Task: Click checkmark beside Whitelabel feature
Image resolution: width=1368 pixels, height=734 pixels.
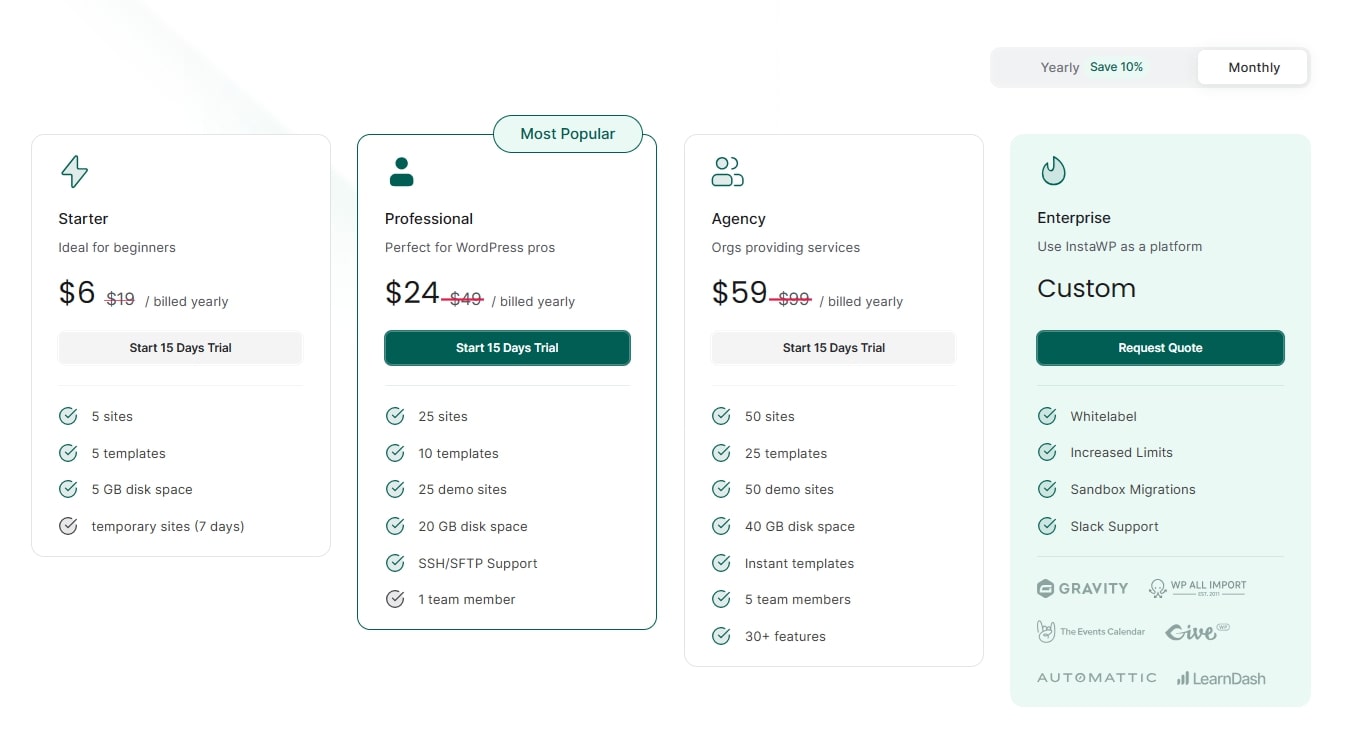Action: point(1047,416)
